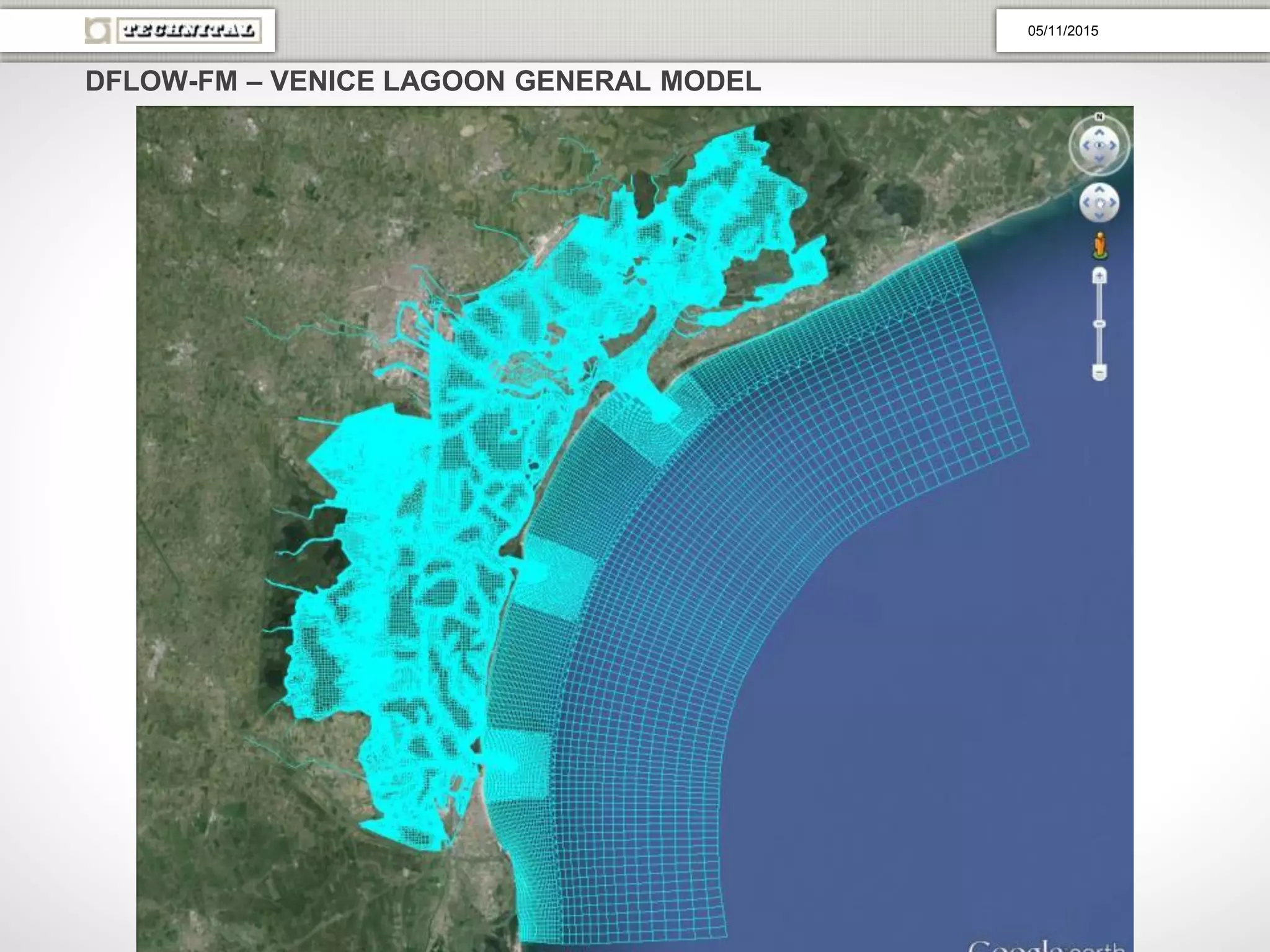Zoom out with the minus button
Screen dimensions: 1270x952
1099,373
